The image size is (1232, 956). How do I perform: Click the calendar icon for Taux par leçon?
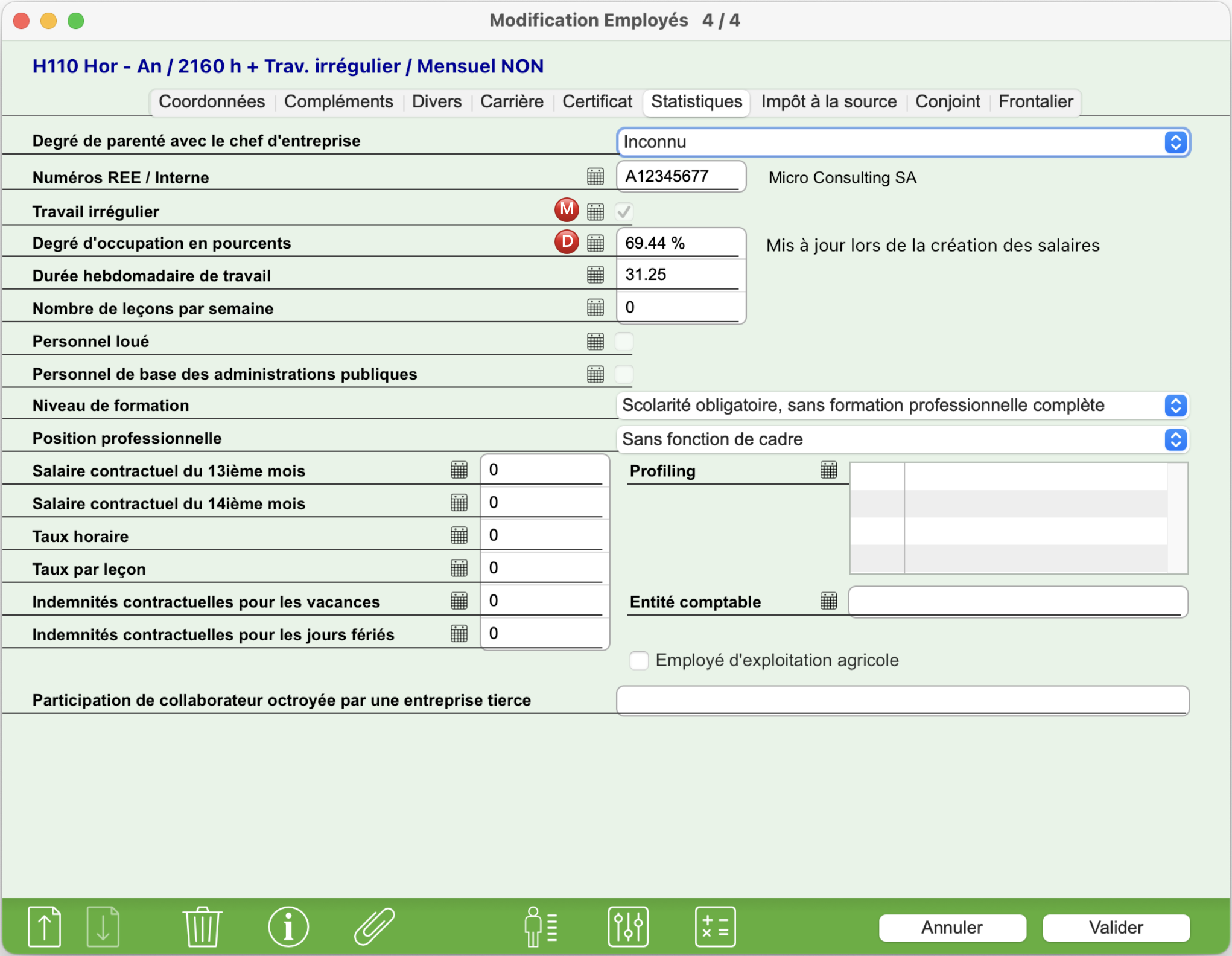(x=459, y=568)
